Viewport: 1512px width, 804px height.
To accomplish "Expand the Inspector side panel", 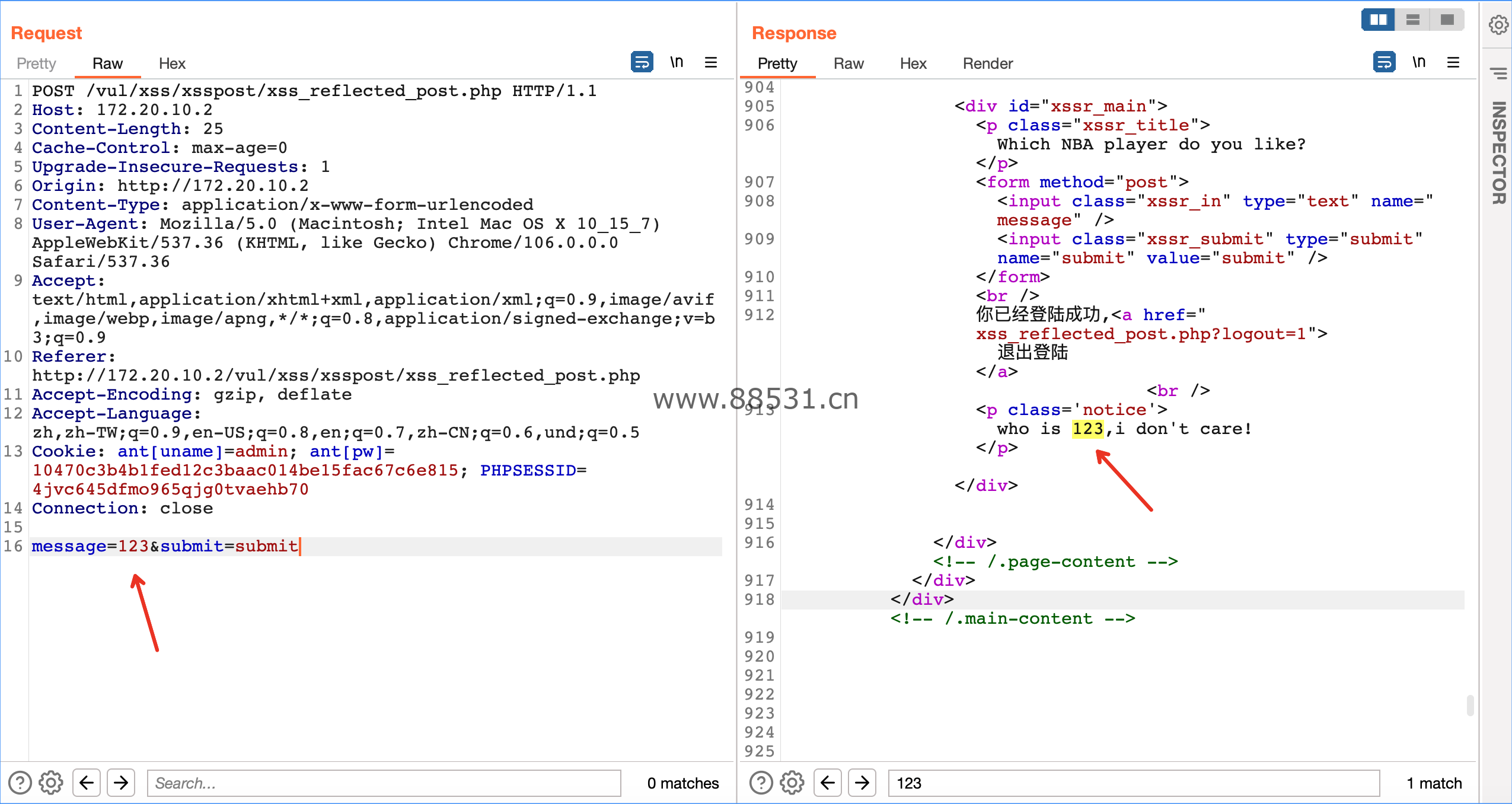I will (1498, 153).
